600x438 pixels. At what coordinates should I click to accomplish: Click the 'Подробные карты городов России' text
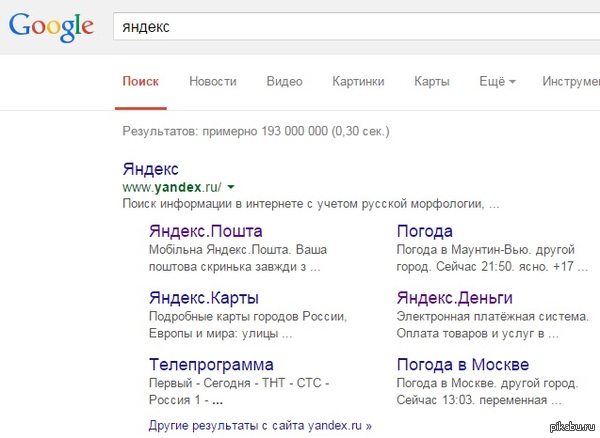tap(248, 325)
